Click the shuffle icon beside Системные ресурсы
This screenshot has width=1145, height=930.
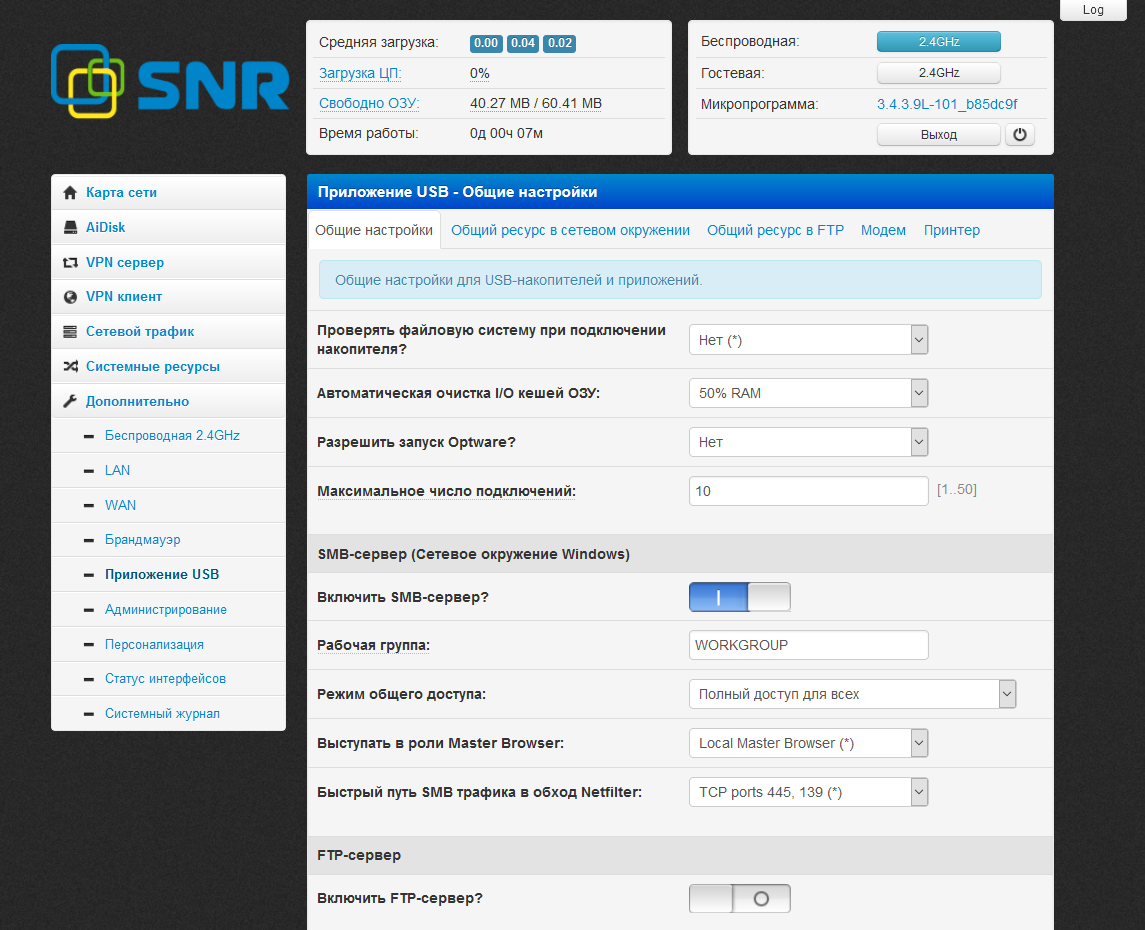(70, 366)
